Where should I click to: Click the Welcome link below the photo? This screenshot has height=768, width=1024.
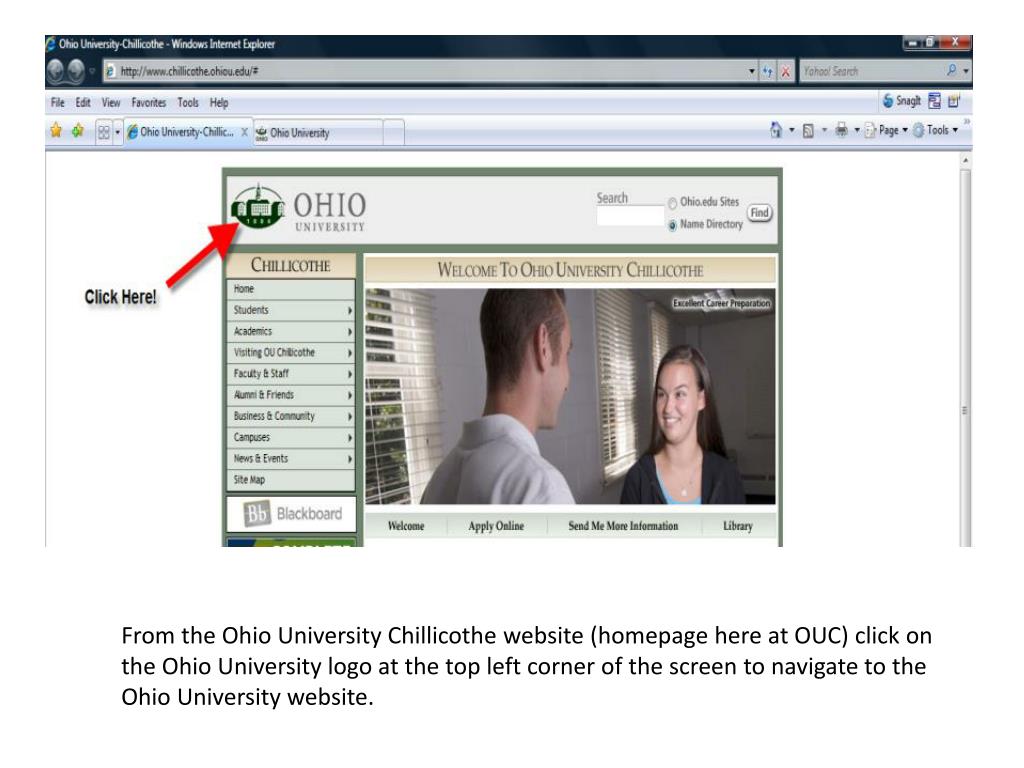coord(406,526)
